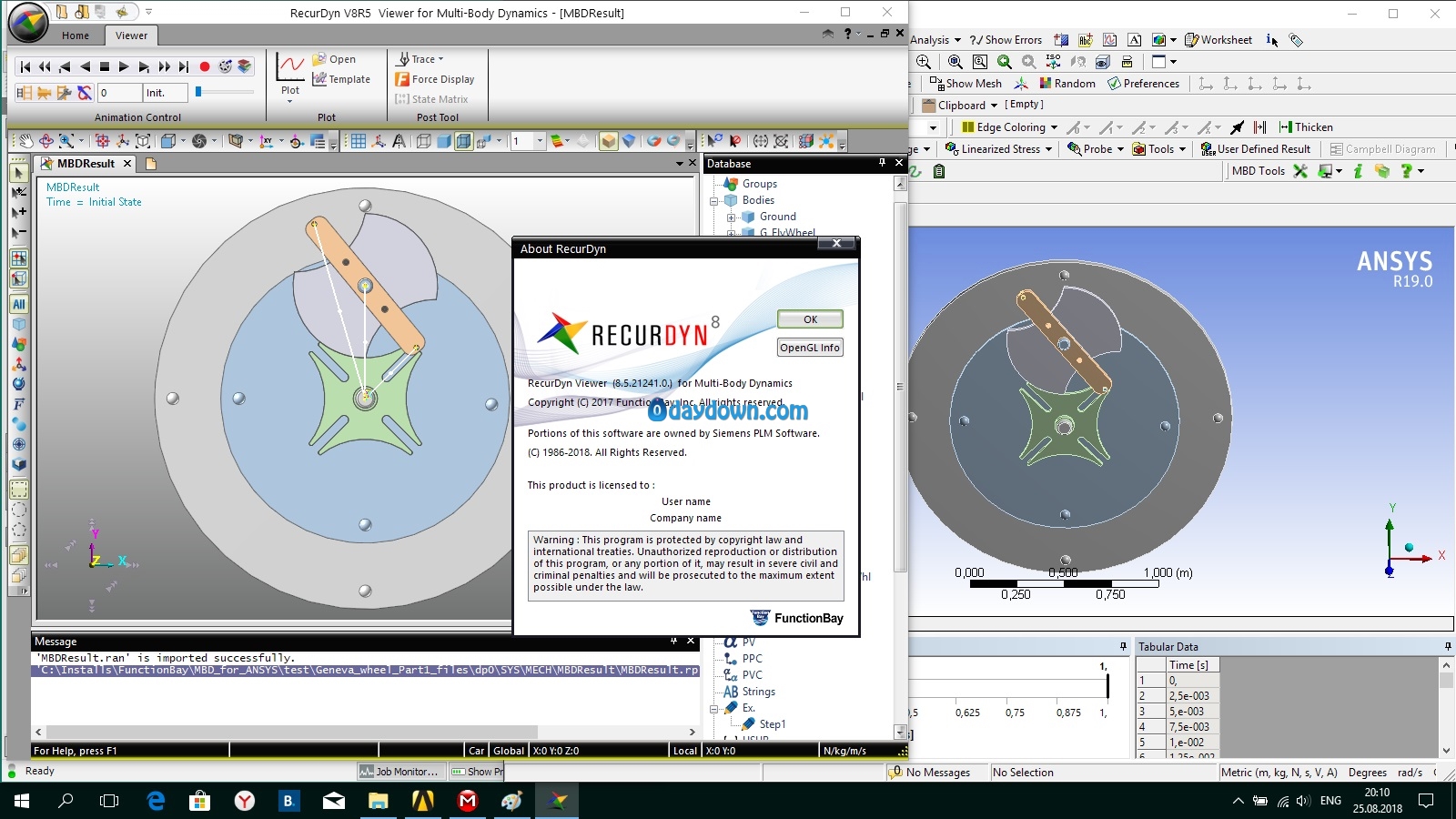This screenshot has width=1456, height=819.
Task: Click the OpenGL Info button
Action: click(x=810, y=348)
